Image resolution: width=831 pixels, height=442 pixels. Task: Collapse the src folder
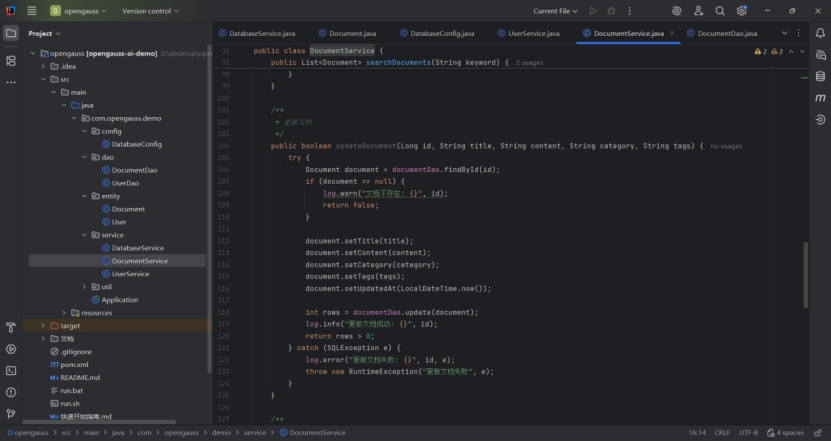[x=43, y=79]
